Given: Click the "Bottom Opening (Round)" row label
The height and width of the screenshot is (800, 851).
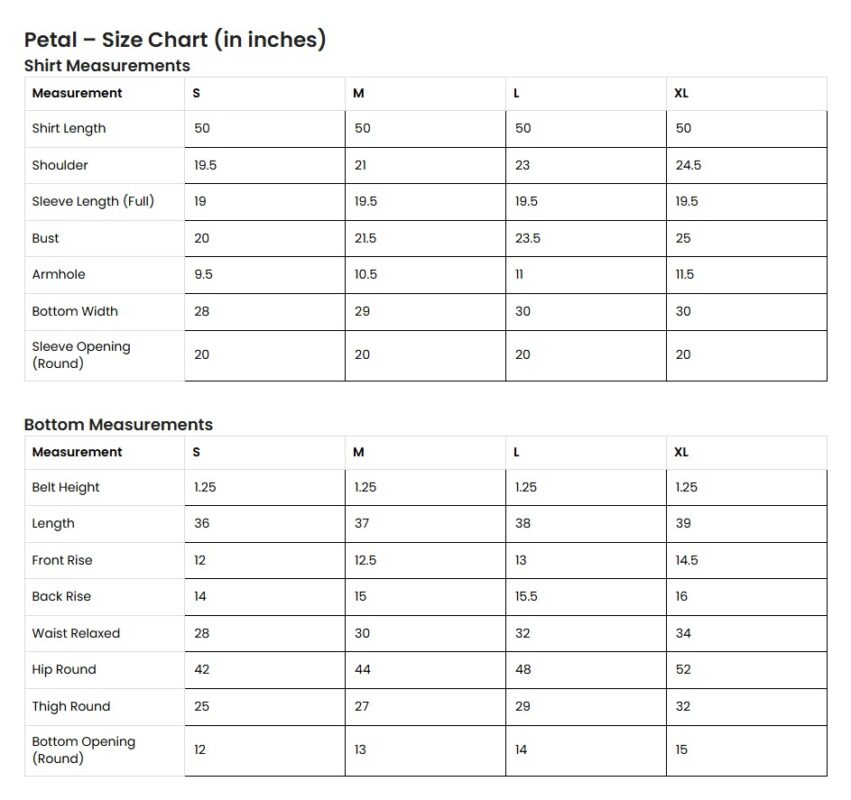Looking at the screenshot, I should 83,750.
